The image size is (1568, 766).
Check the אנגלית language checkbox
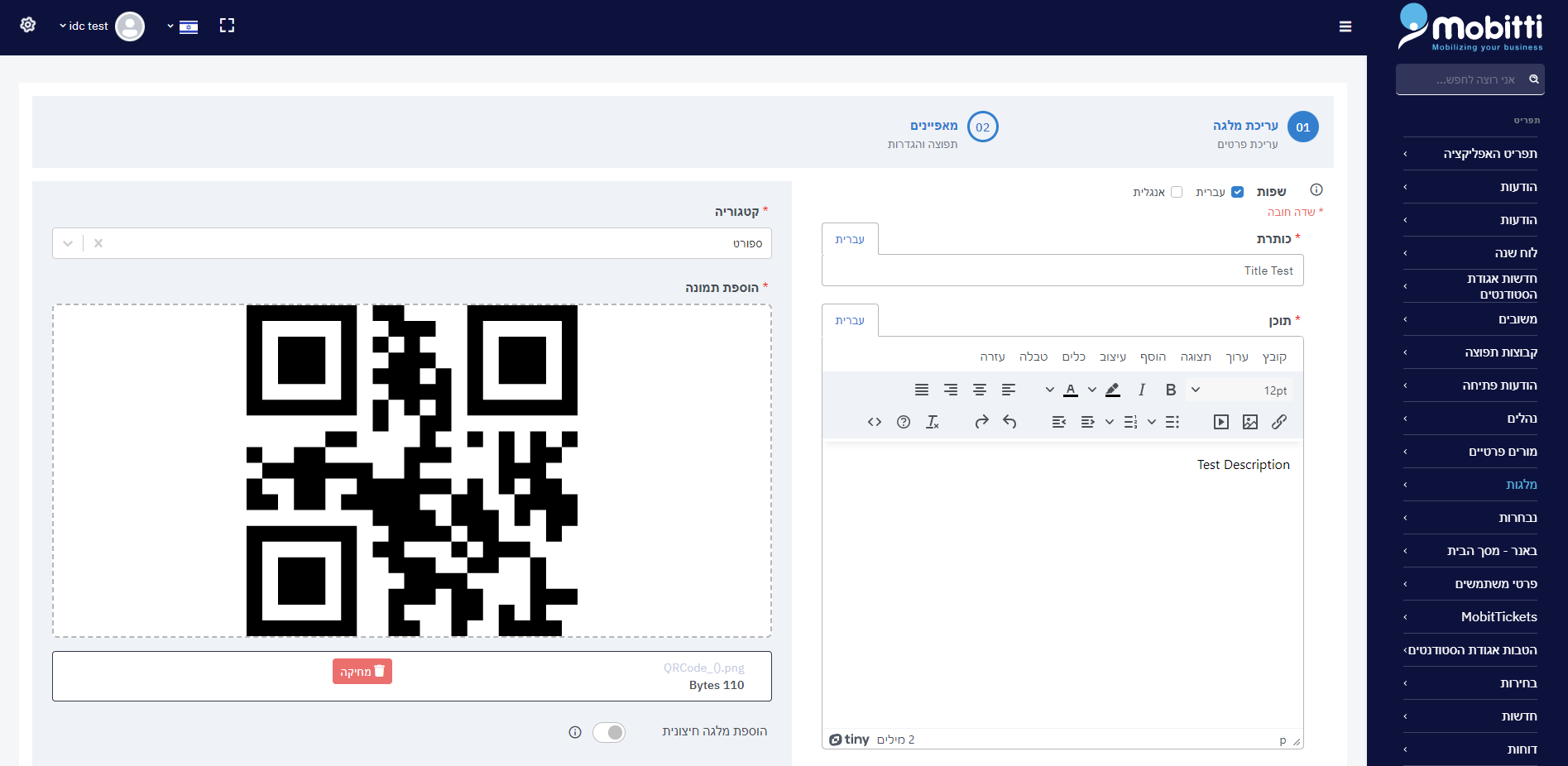point(1177,192)
